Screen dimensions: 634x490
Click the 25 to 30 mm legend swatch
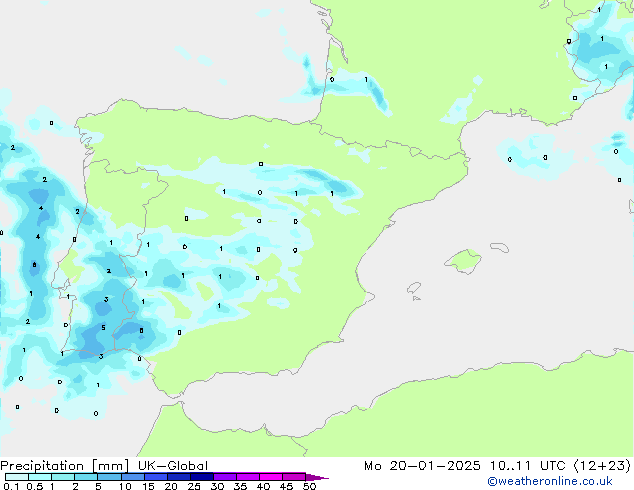(x=201, y=477)
